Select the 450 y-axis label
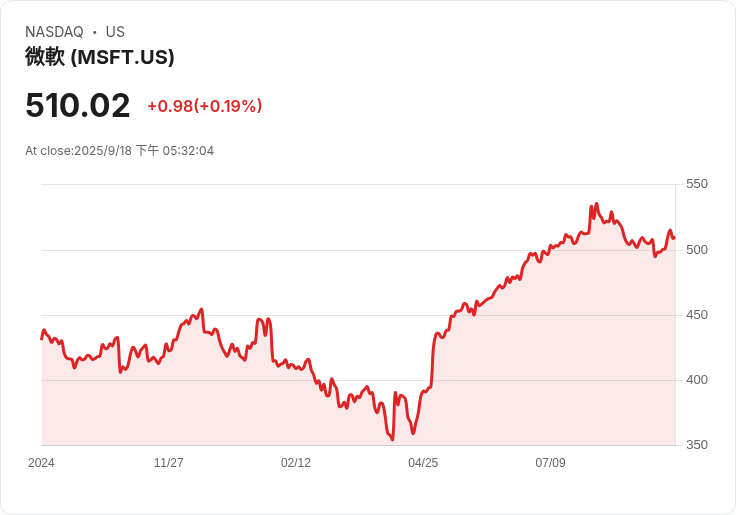736x515 pixels. (696, 315)
